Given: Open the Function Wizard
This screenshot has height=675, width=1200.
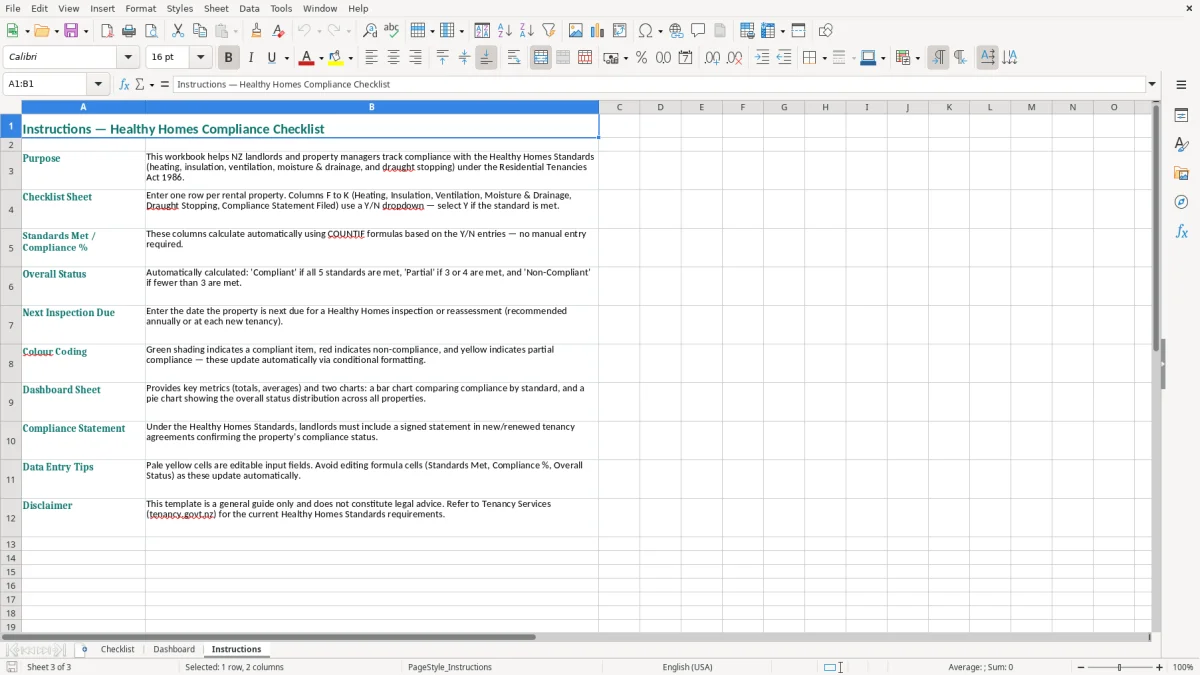Looking at the screenshot, I should 125,84.
